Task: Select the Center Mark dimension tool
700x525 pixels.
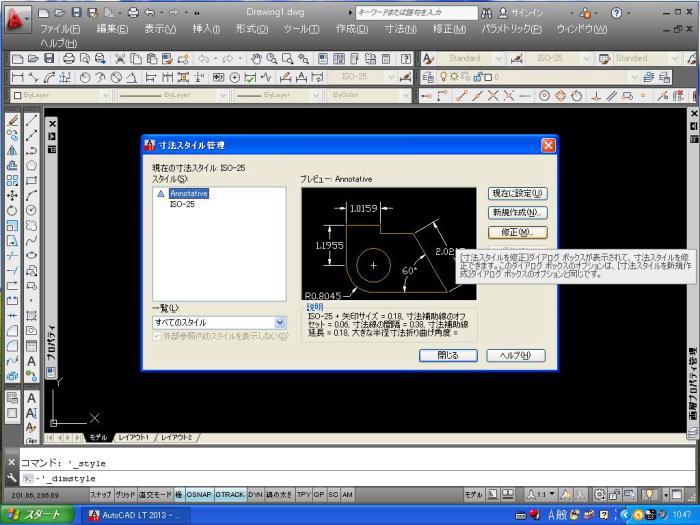Action: pos(235,78)
